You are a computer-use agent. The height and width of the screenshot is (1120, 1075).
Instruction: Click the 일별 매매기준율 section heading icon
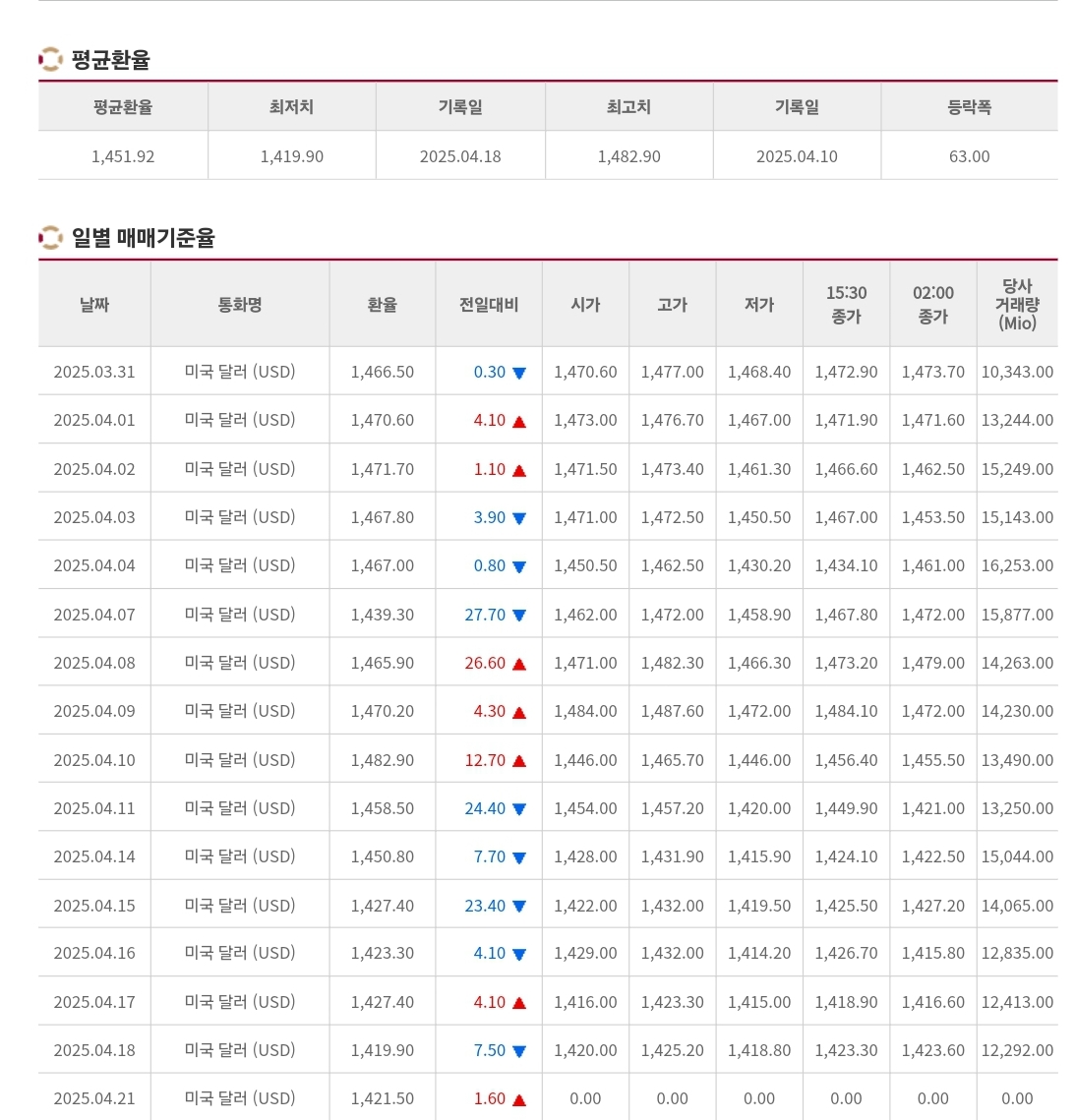[51, 237]
